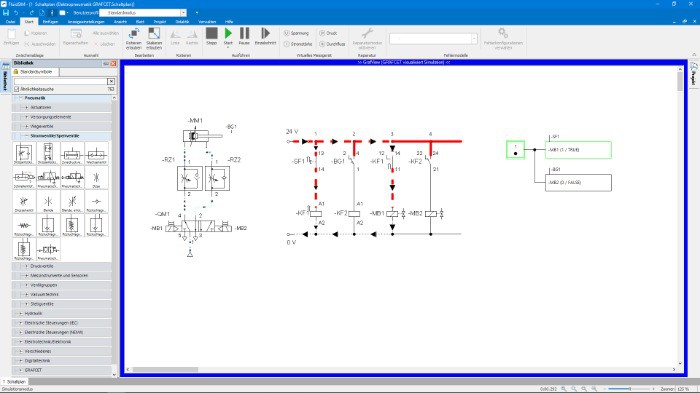Switch to the Didaktik ribbon tab

coord(182,21)
